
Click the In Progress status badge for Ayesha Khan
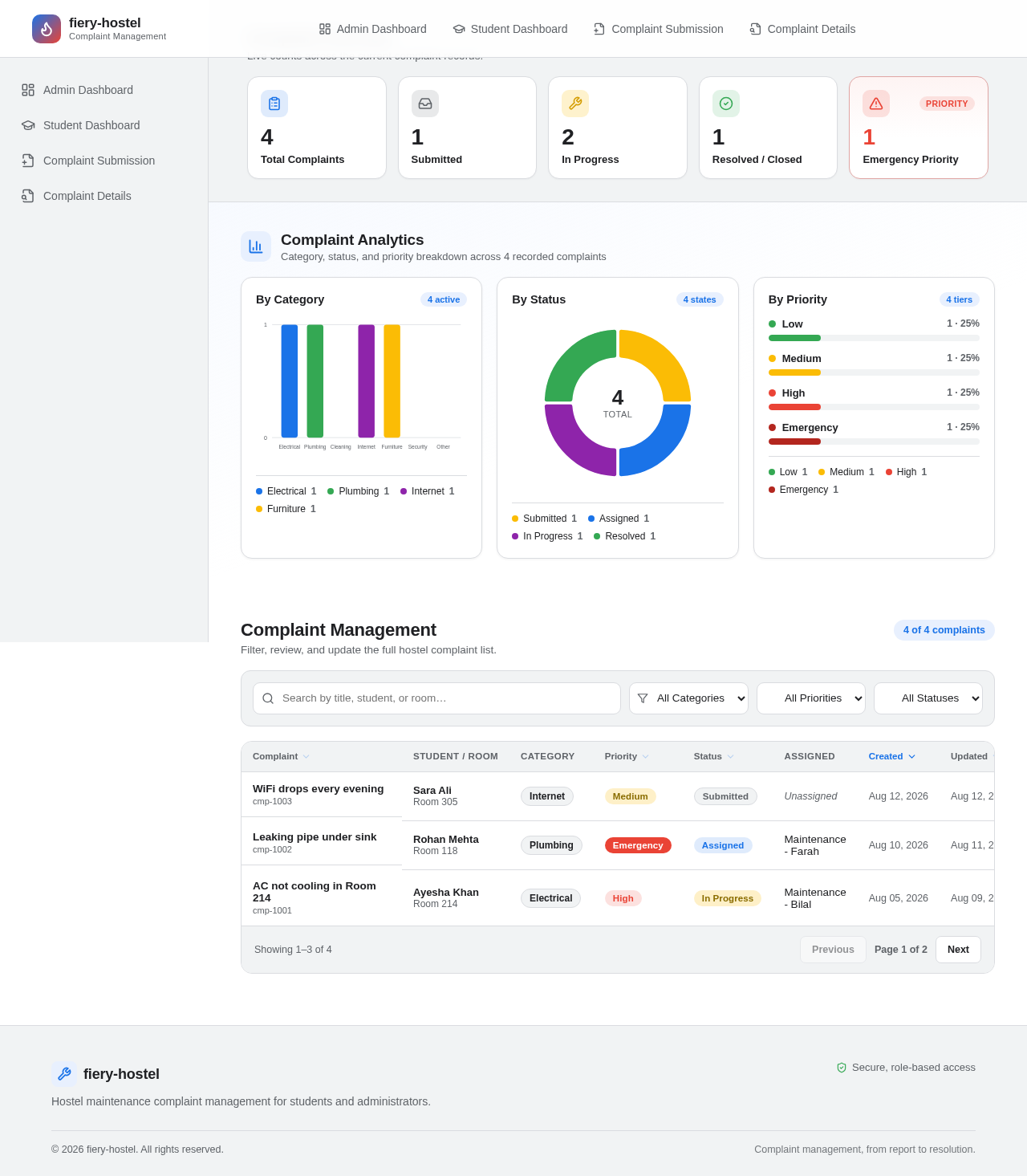click(727, 898)
